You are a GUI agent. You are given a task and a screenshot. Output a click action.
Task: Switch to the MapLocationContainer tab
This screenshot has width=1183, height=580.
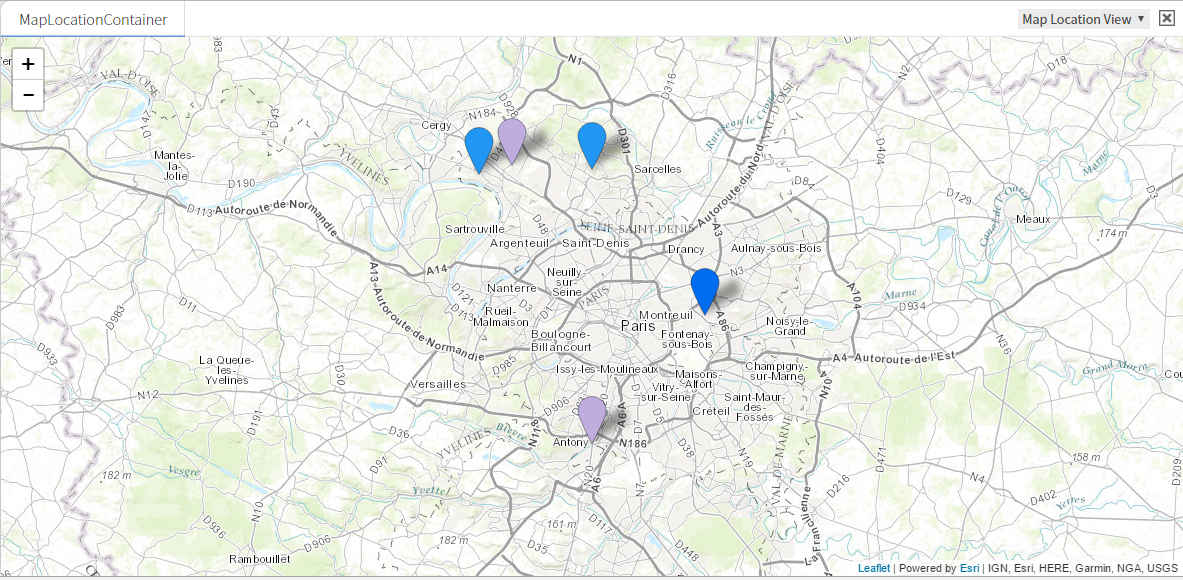point(93,19)
